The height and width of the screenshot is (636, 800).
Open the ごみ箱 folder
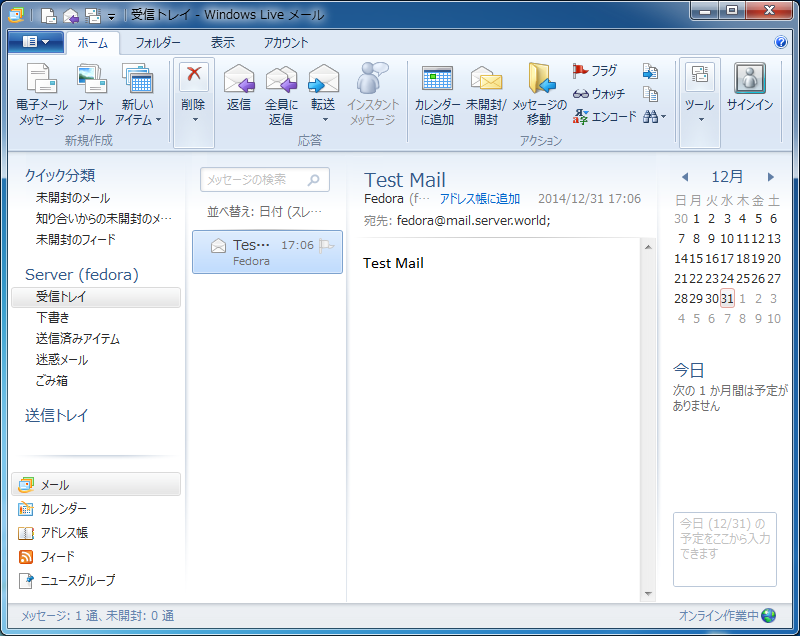52,380
